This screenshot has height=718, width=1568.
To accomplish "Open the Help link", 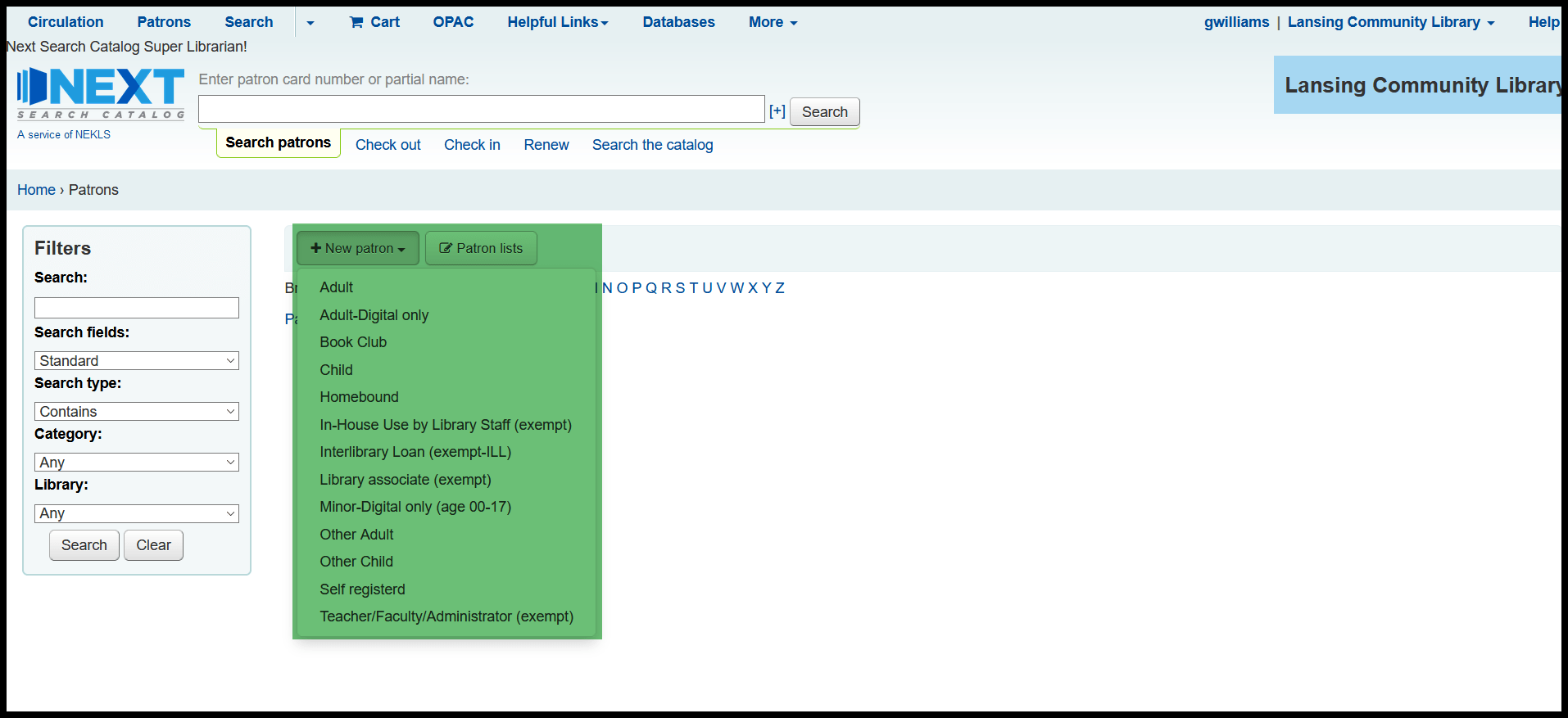I will coord(1543,22).
